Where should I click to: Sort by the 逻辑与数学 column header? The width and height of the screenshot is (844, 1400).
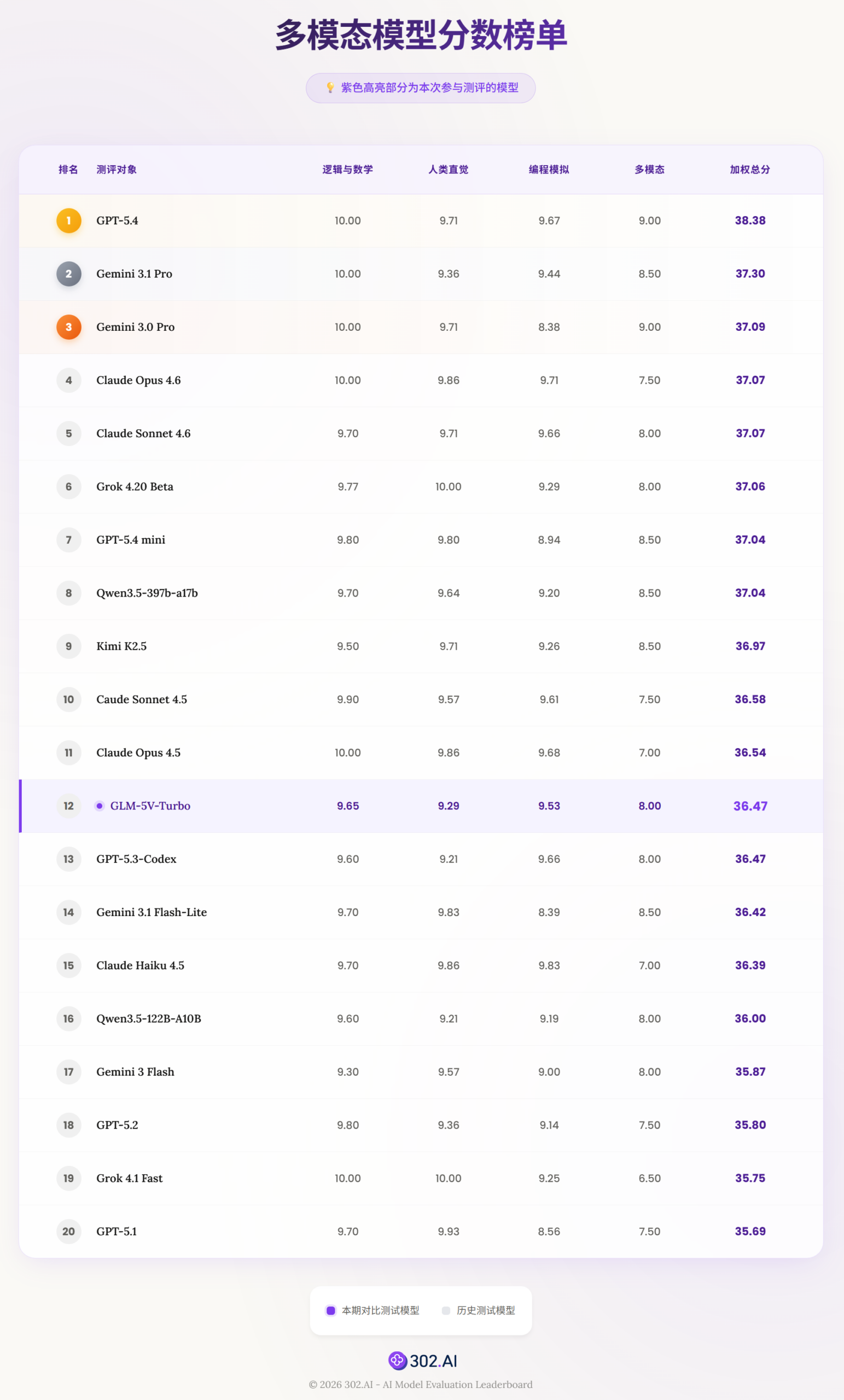347,170
